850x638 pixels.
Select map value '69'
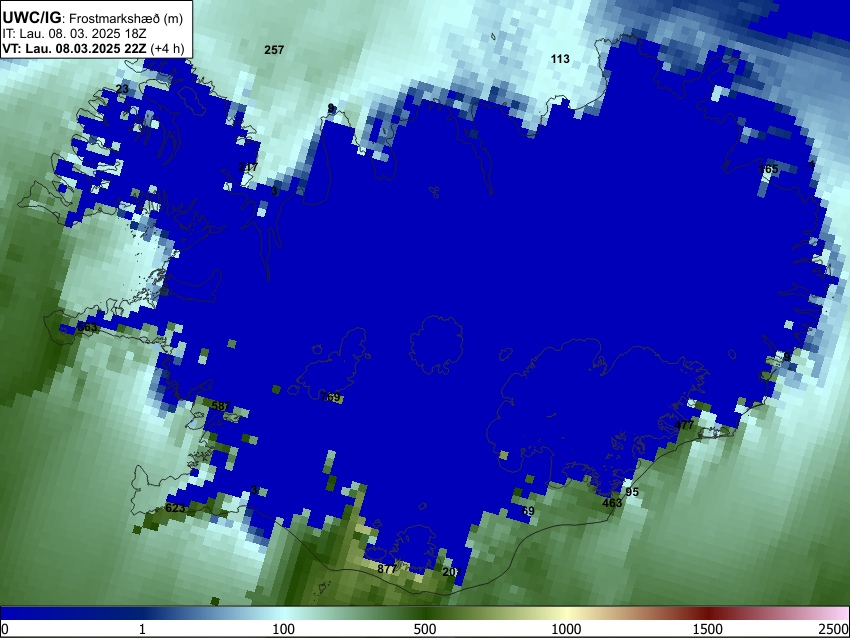click(528, 511)
